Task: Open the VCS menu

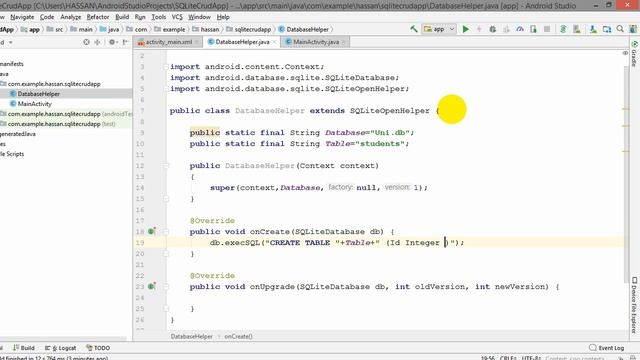Action: click(177, 17)
